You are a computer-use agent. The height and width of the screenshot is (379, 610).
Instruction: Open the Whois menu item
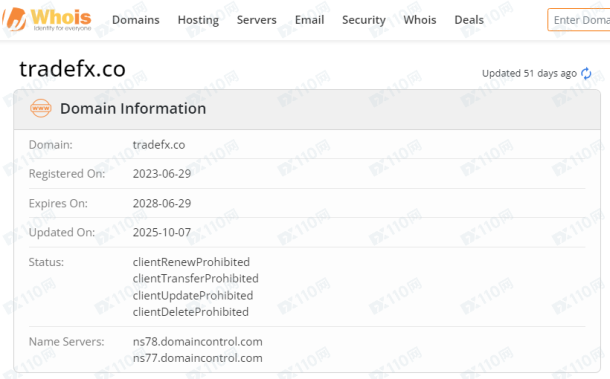point(420,20)
